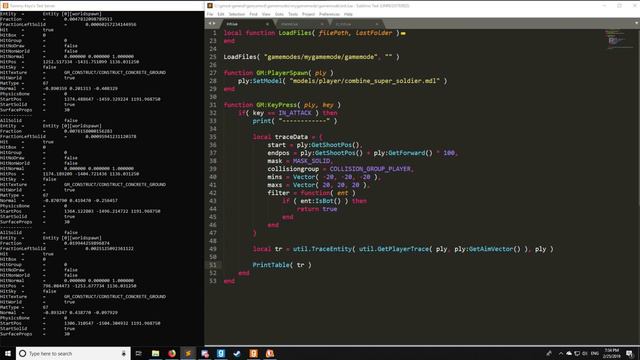Open the Action Center notifications icon
The image size is (640, 360).
click(630, 353)
